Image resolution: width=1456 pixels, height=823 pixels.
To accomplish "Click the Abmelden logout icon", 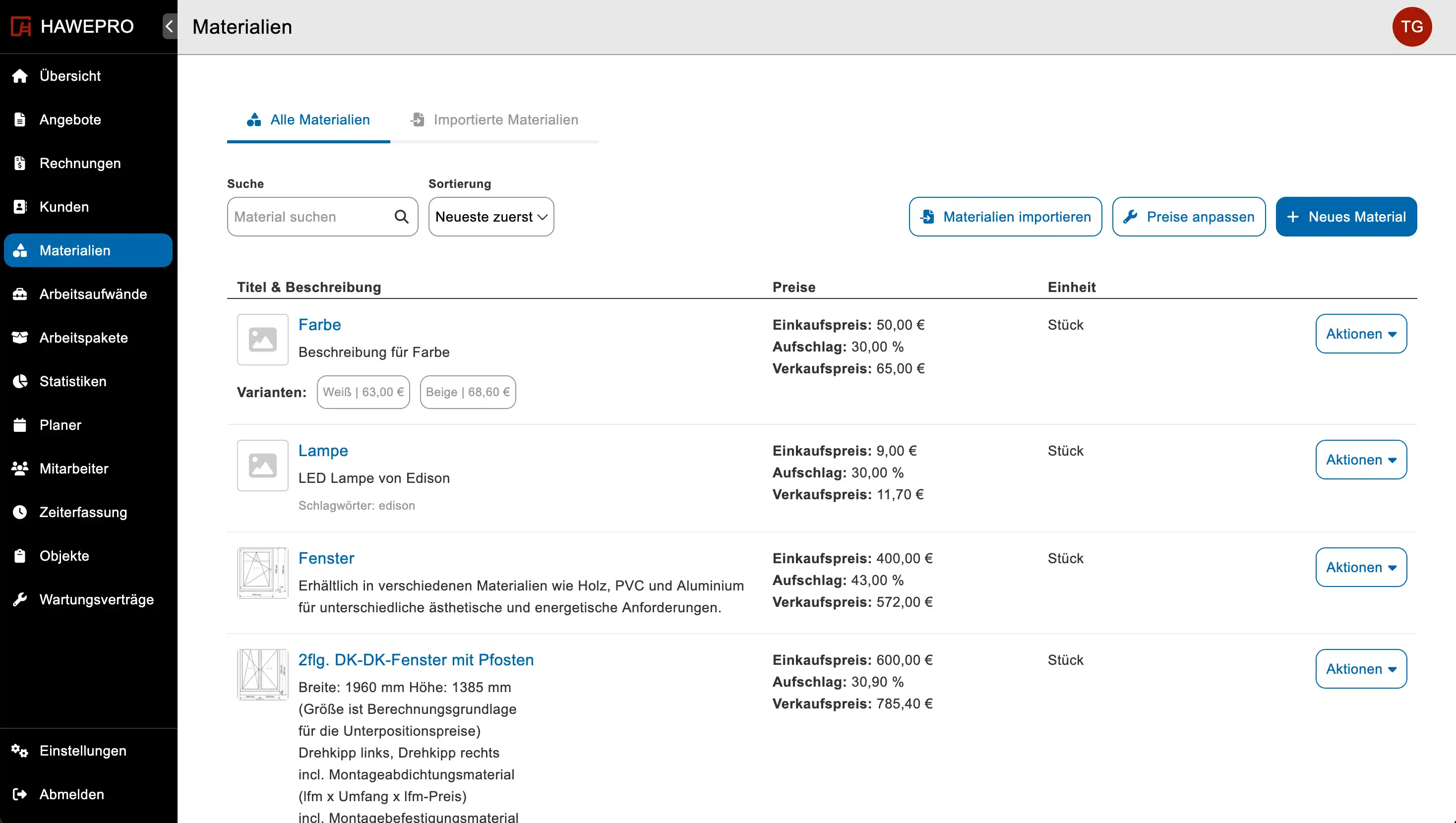I will click(x=20, y=794).
